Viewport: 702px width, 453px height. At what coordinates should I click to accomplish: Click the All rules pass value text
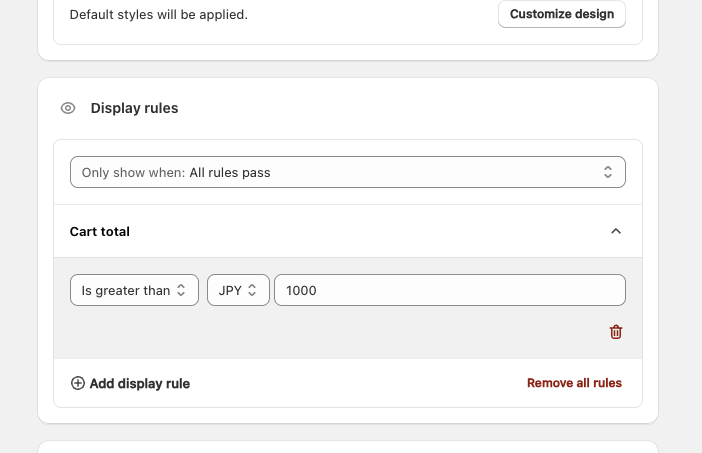tap(230, 172)
